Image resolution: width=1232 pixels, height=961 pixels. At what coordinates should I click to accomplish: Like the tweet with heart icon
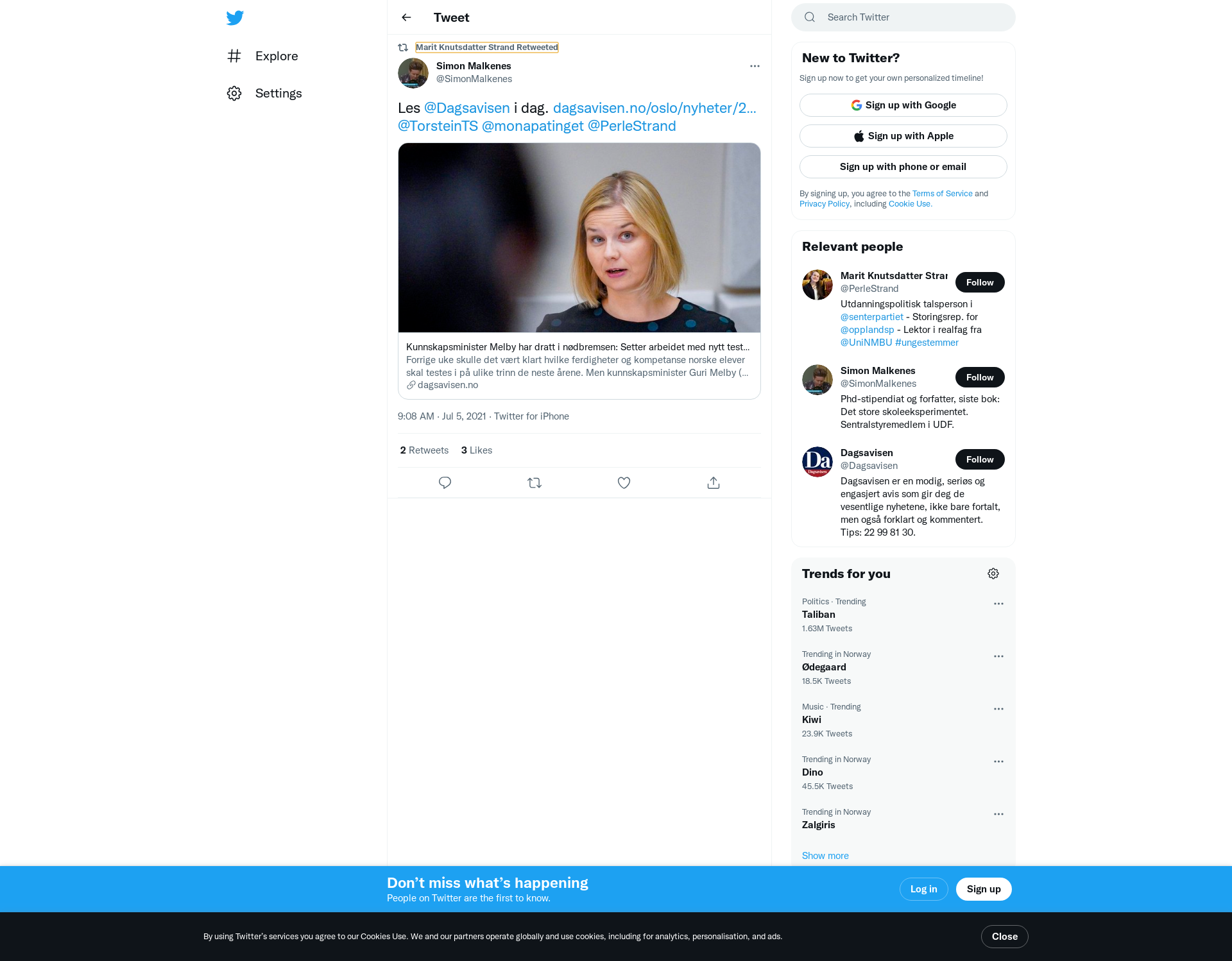[624, 482]
